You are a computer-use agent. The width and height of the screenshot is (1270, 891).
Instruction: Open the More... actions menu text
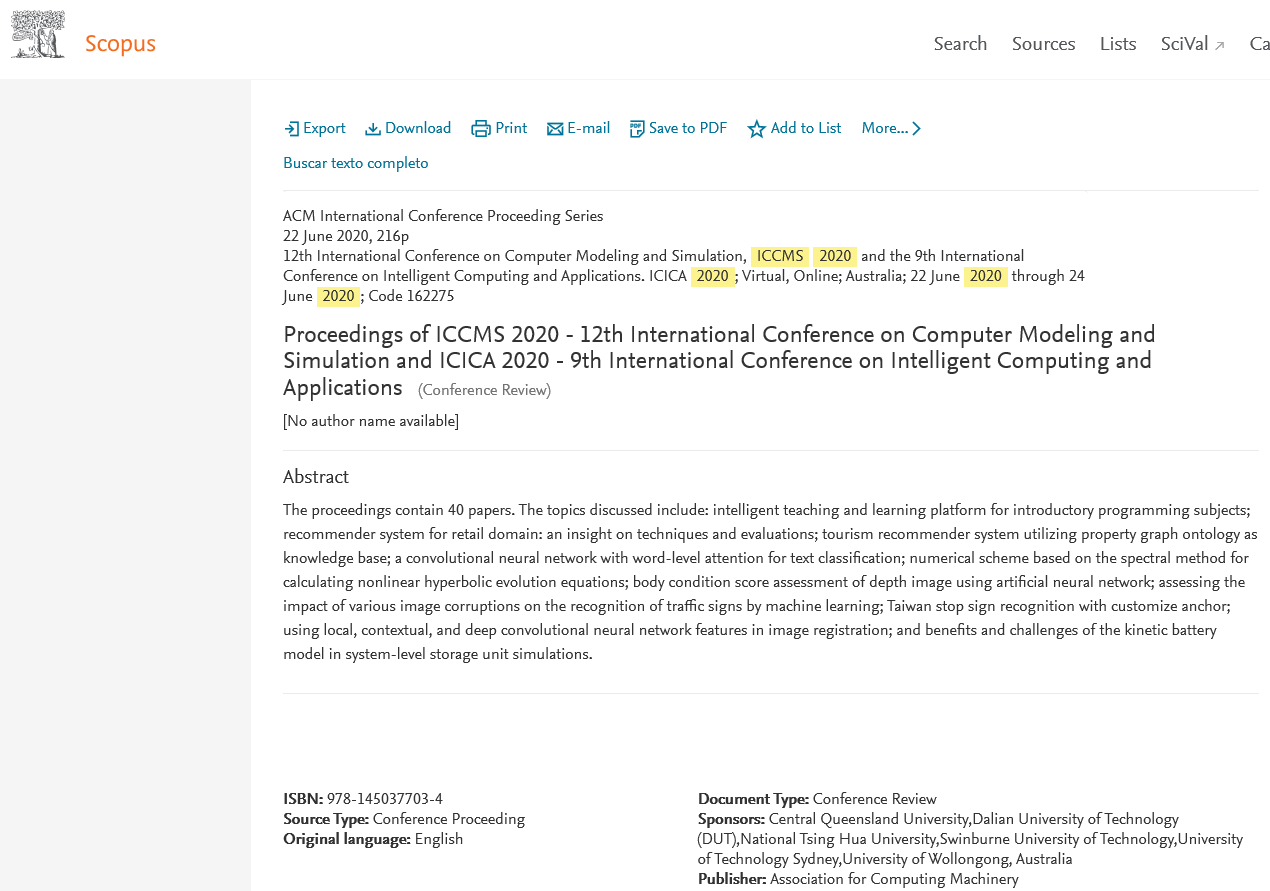coord(885,128)
